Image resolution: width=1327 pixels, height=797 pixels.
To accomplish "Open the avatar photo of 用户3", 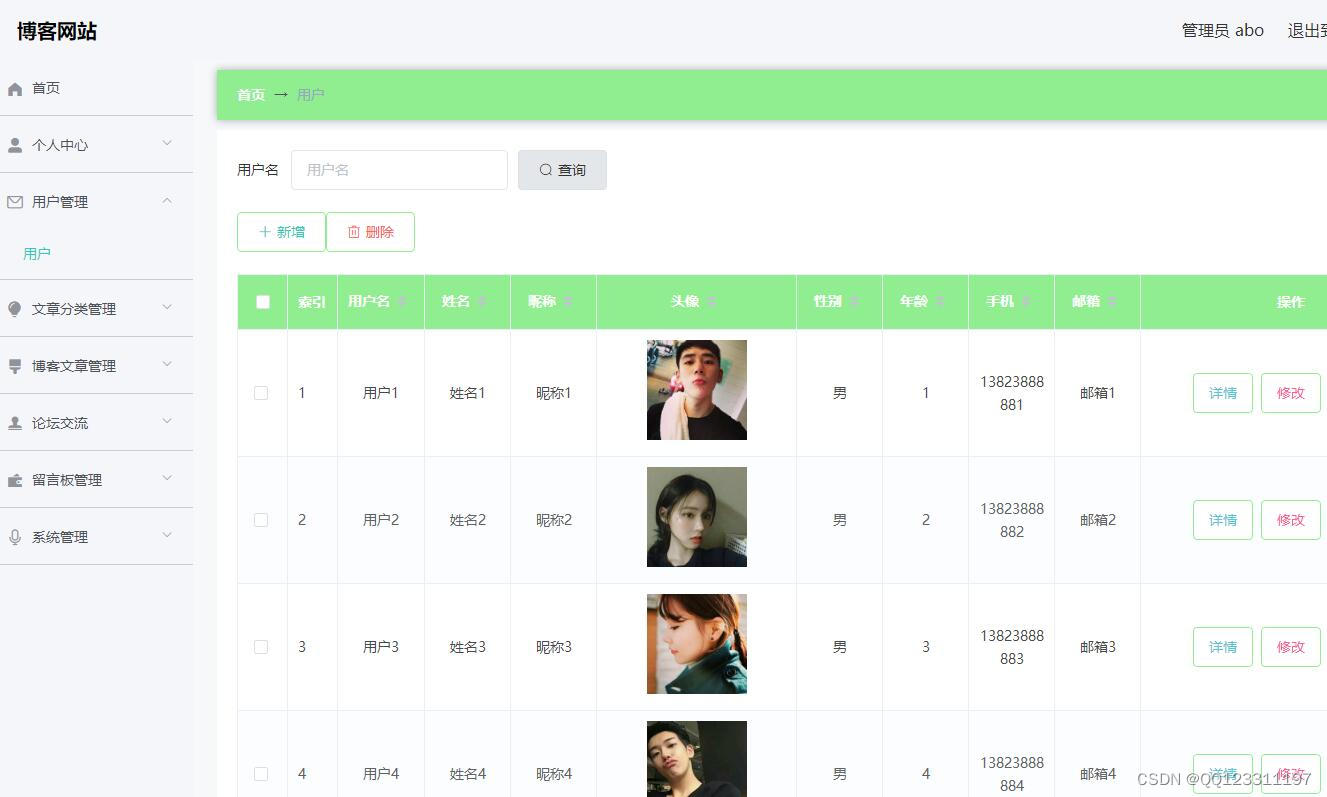I will click(697, 644).
